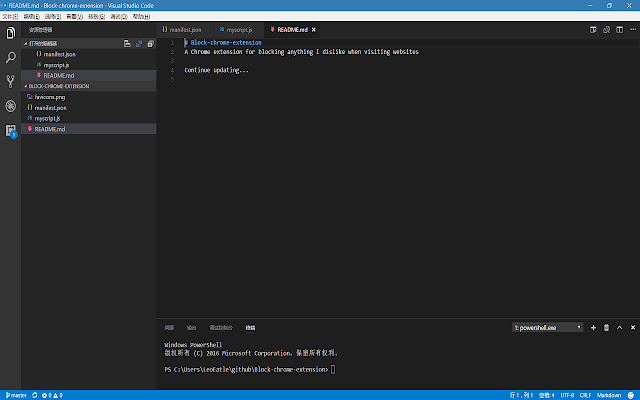Open the Search view in activity bar
This screenshot has height=400, width=640.
[x=11, y=57]
